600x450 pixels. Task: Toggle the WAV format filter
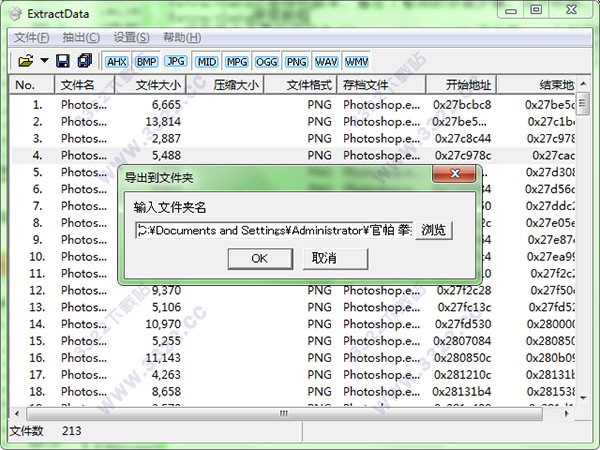326,62
